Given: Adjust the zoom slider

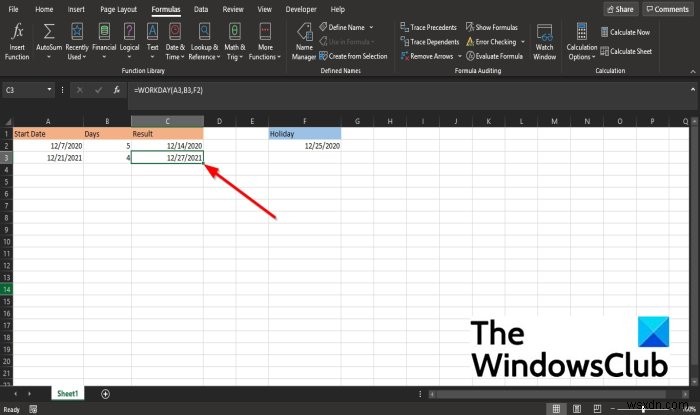Looking at the screenshot, I should click(643, 409).
